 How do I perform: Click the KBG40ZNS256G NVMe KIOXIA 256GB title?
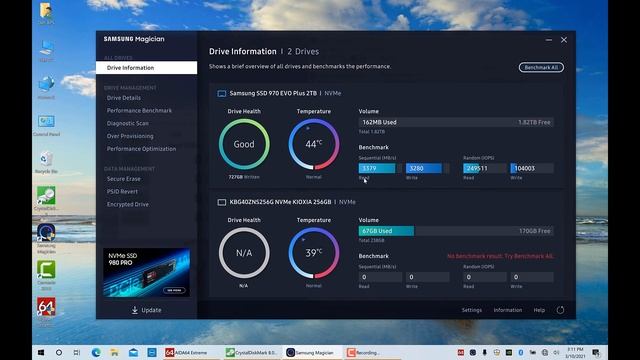[x=280, y=202]
